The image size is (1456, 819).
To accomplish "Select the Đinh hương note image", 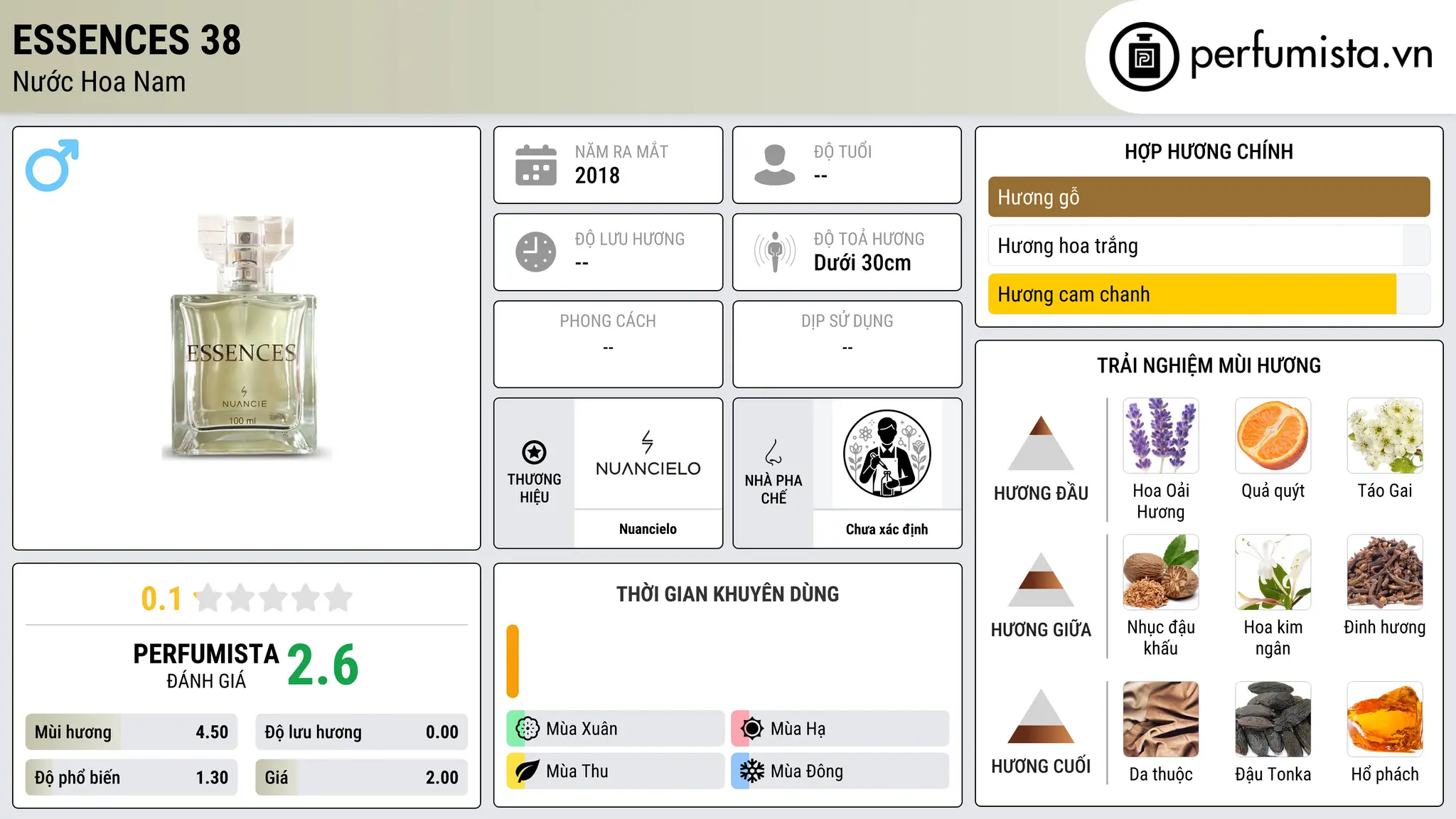I will point(1385,572).
